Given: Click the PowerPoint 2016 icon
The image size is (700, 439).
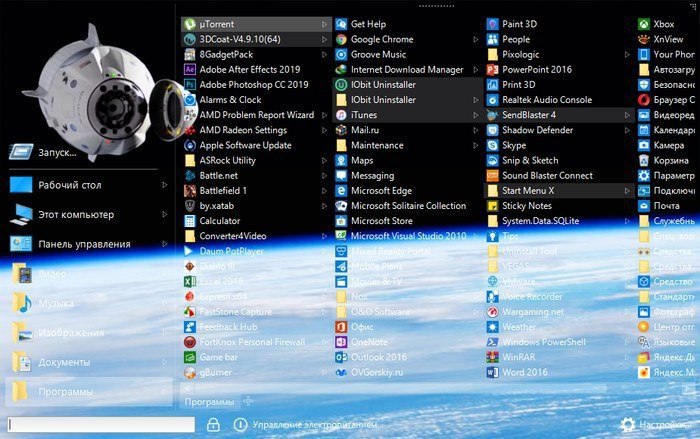Looking at the screenshot, I should [x=492, y=69].
